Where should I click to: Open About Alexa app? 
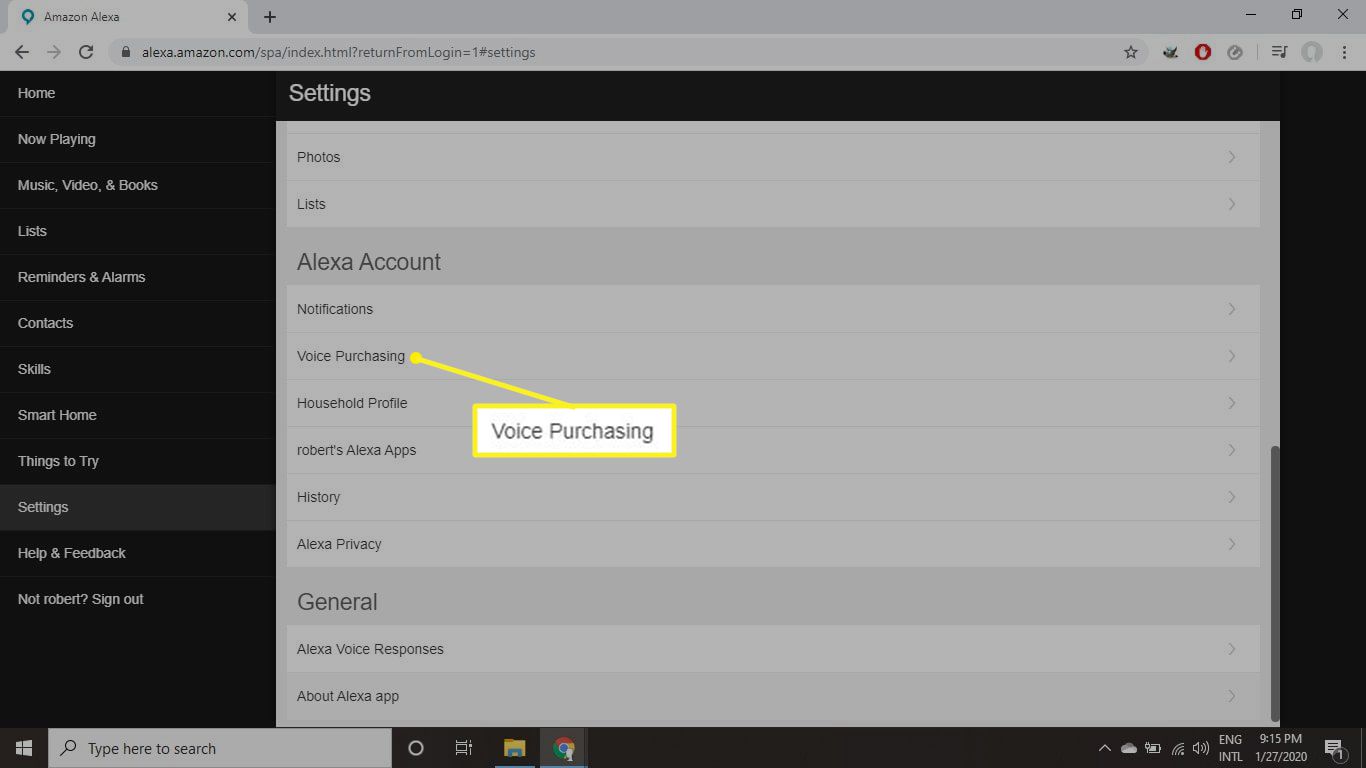773,696
